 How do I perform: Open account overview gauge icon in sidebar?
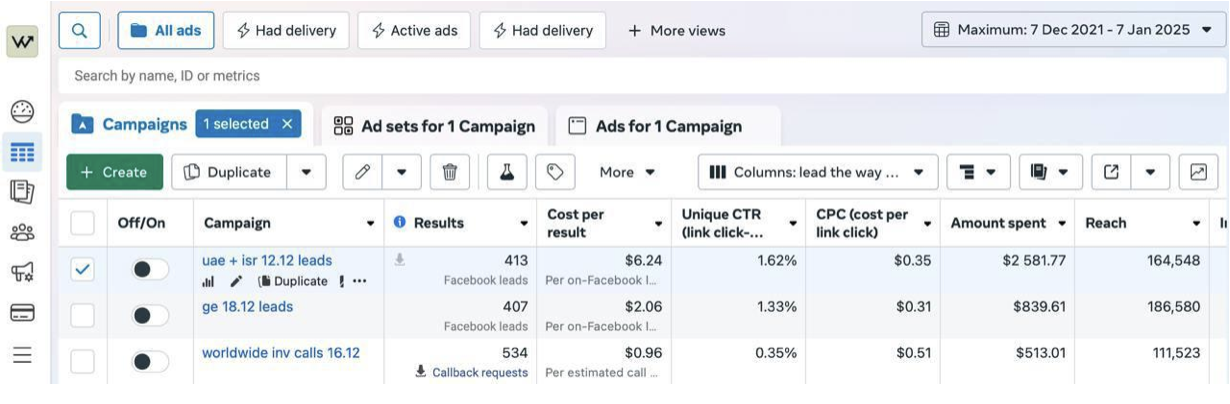point(22,112)
